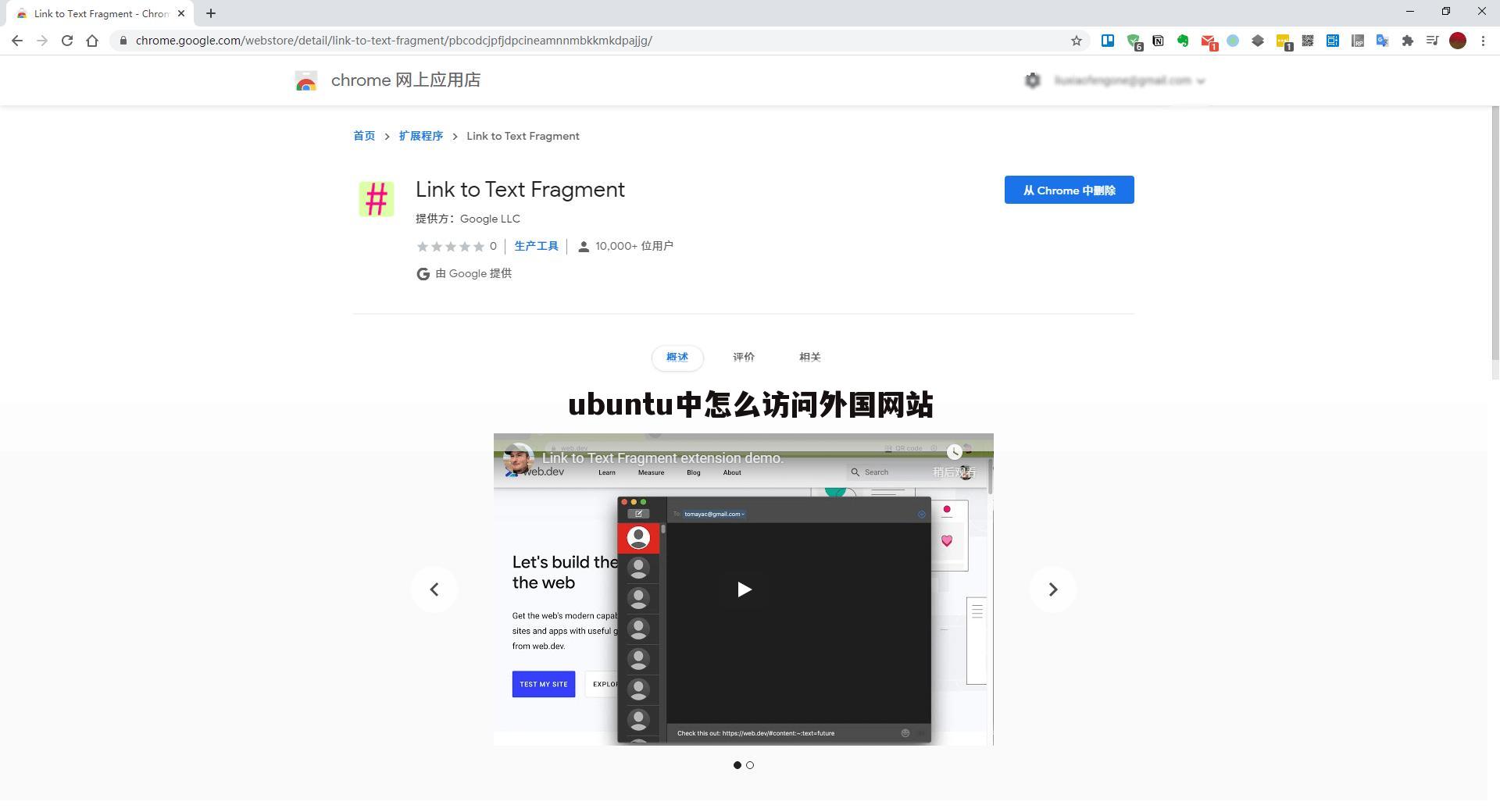Open the 生产工具 category link
This screenshot has width=1500, height=812.
coord(537,245)
